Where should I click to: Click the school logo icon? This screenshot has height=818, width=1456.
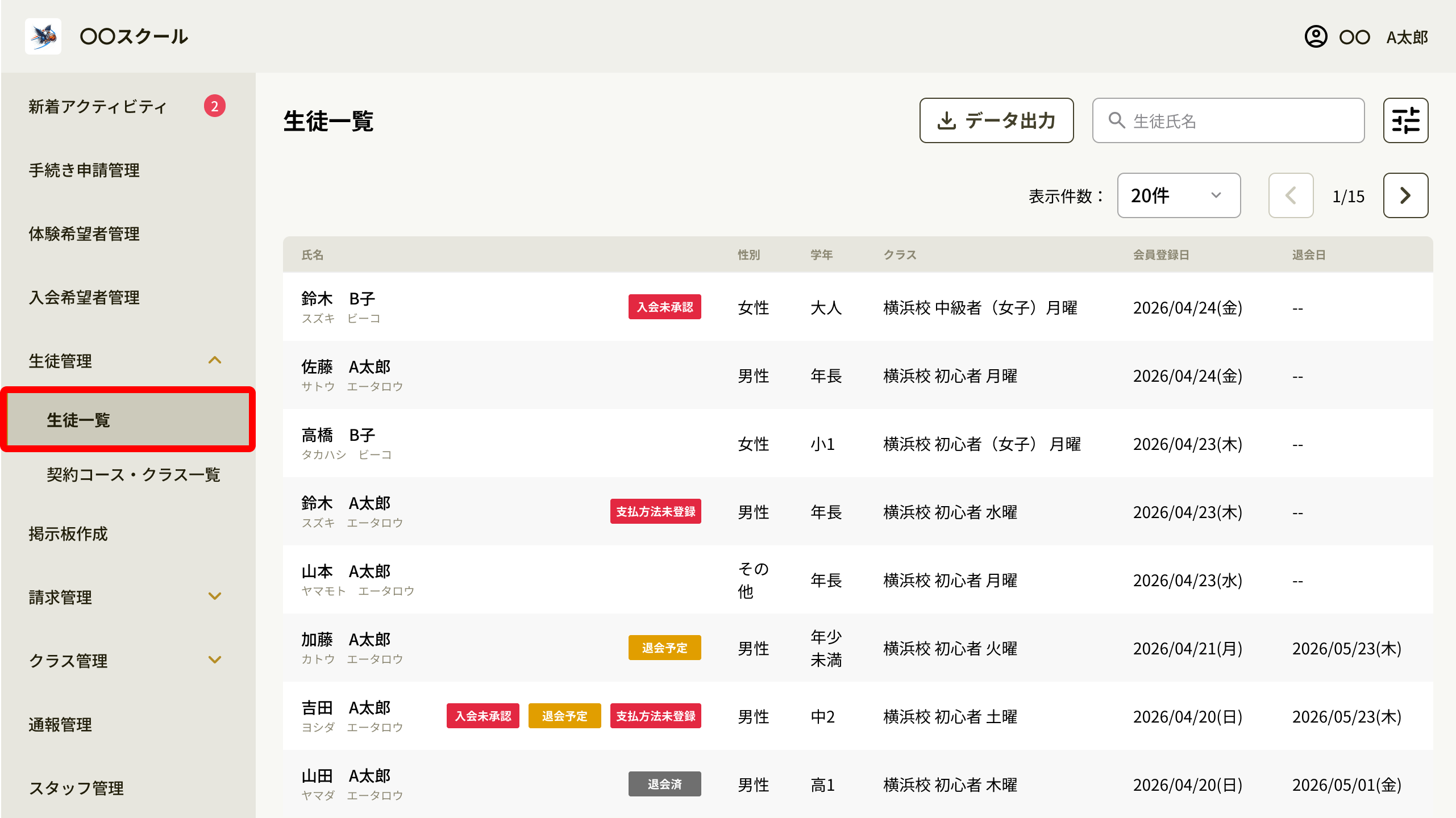[43, 36]
